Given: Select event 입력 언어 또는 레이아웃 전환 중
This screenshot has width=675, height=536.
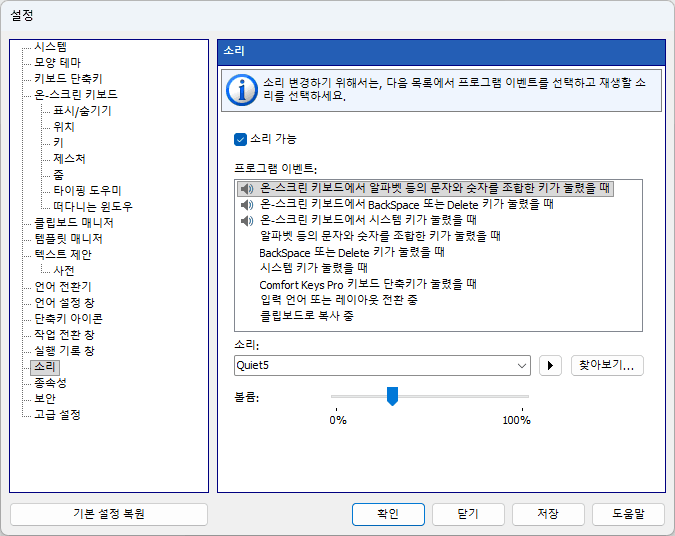Looking at the screenshot, I should [339, 301].
